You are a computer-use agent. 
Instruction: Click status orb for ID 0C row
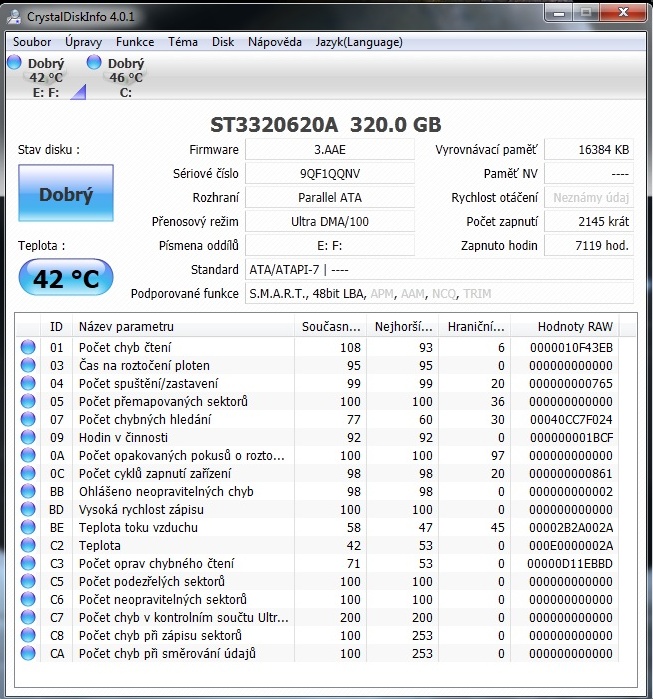pyautogui.click(x=28, y=473)
